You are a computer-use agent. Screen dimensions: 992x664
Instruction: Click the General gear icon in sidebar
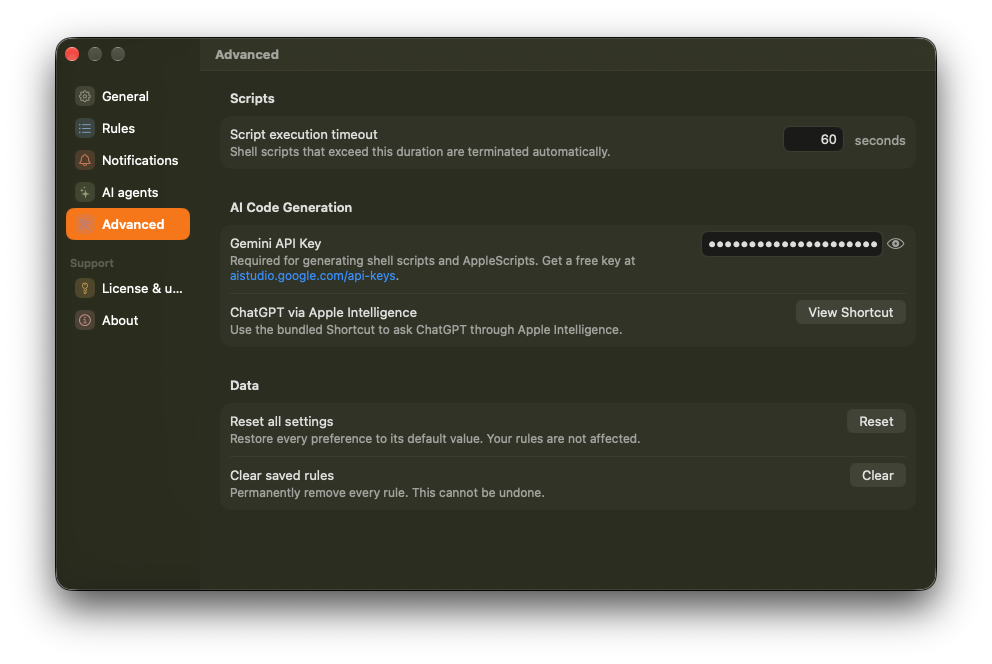point(85,96)
